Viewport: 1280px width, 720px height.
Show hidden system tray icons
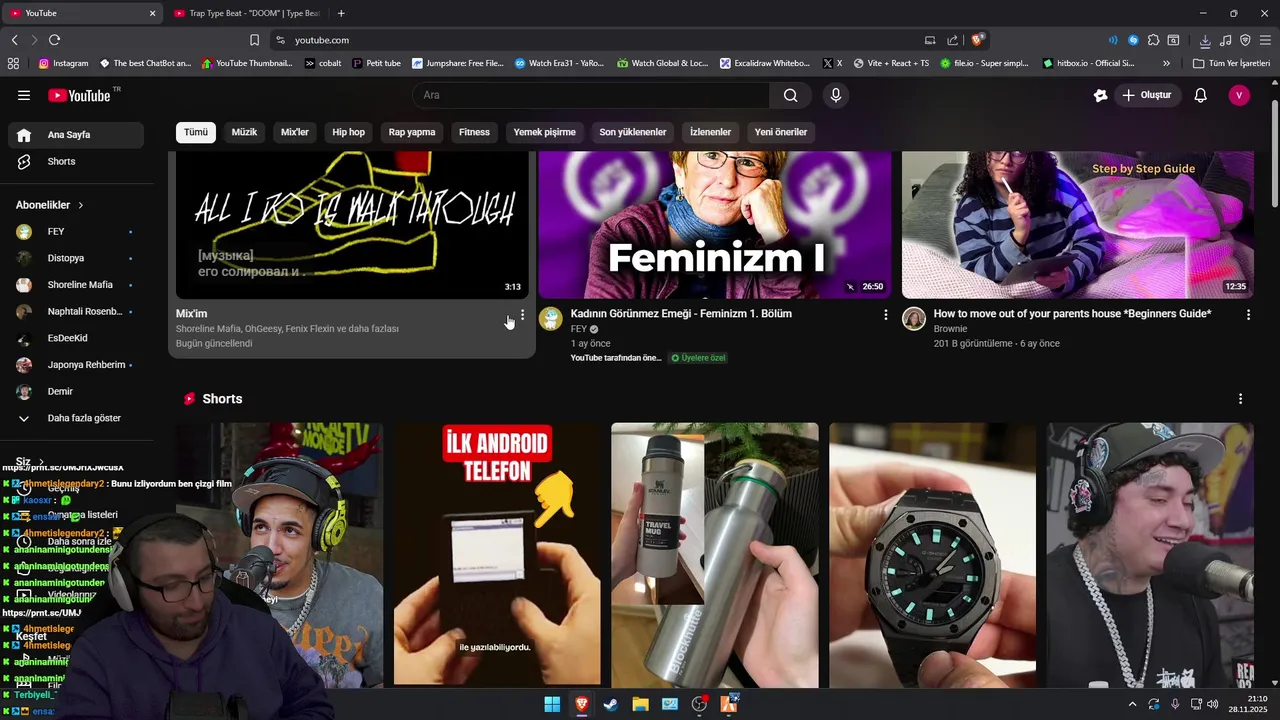click(1132, 704)
